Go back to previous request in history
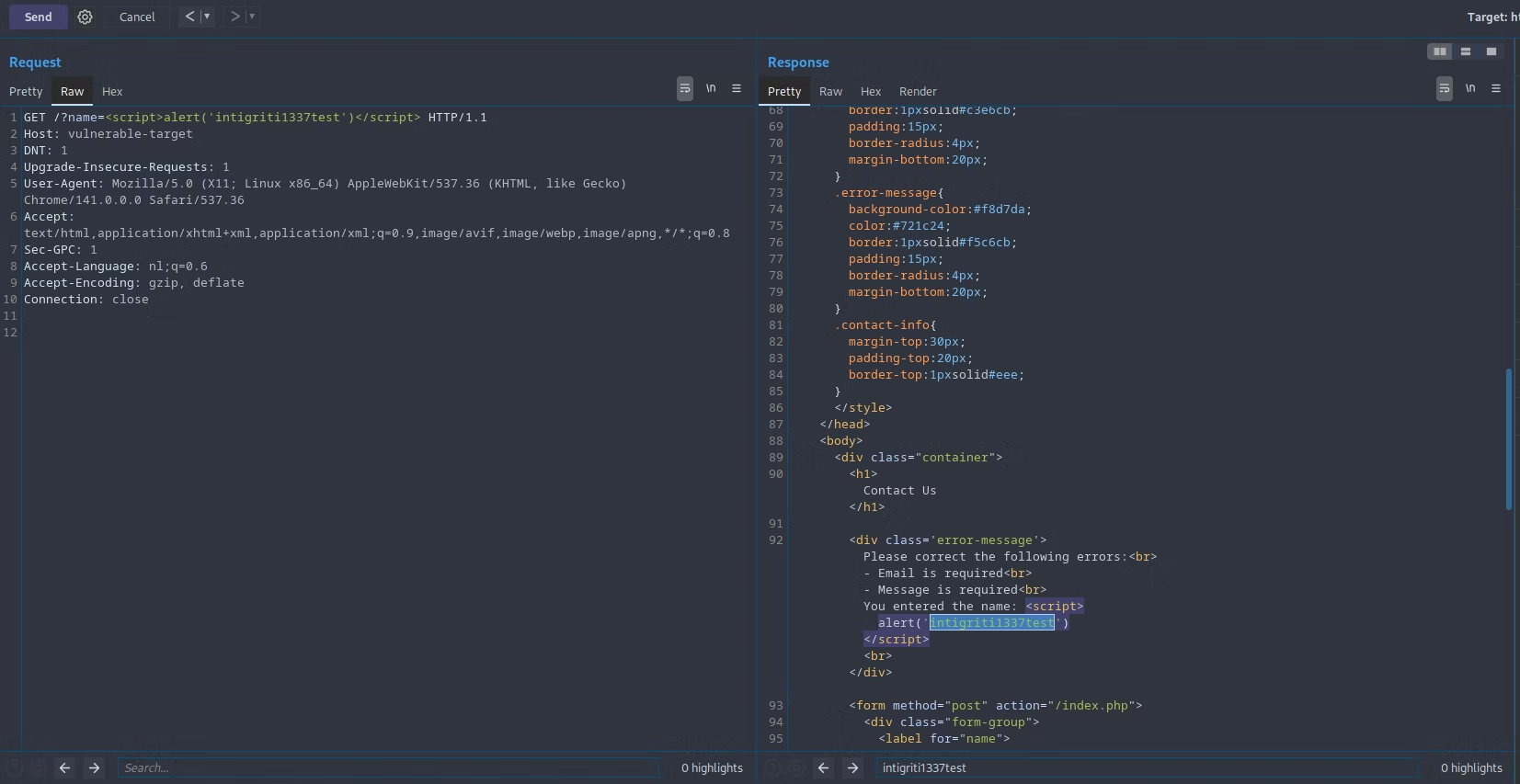The height and width of the screenshot is (784, 1520). click(189, 17)
